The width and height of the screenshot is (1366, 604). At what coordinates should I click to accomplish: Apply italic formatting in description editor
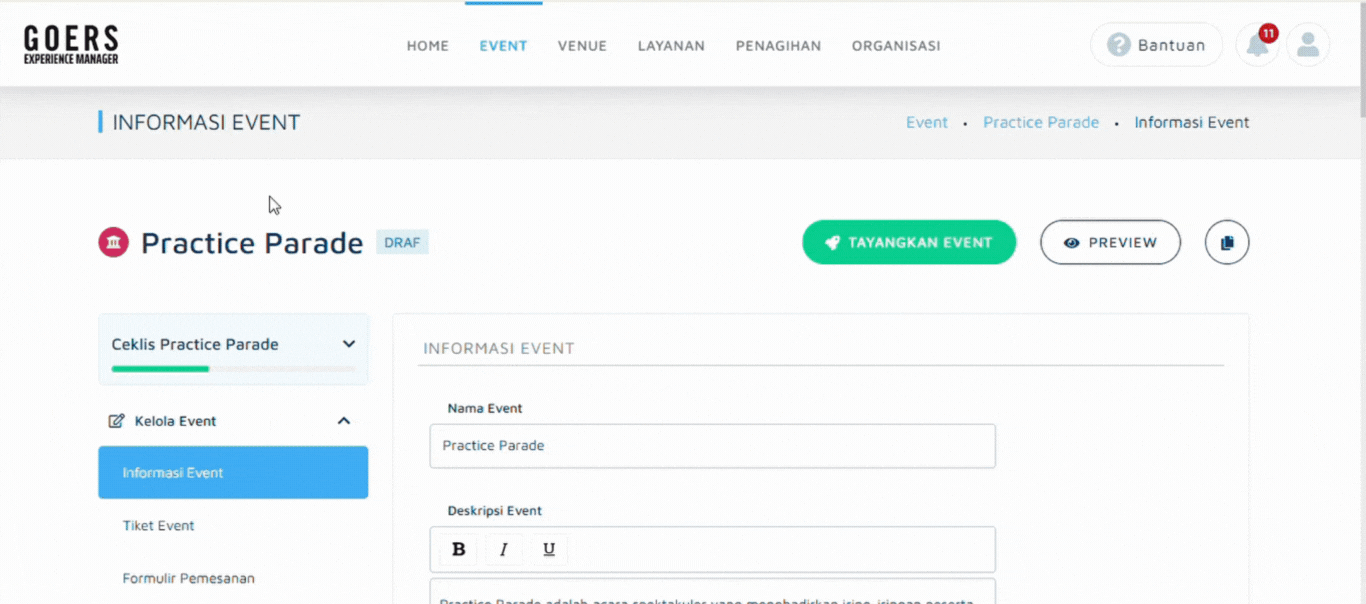click(504, 549)
